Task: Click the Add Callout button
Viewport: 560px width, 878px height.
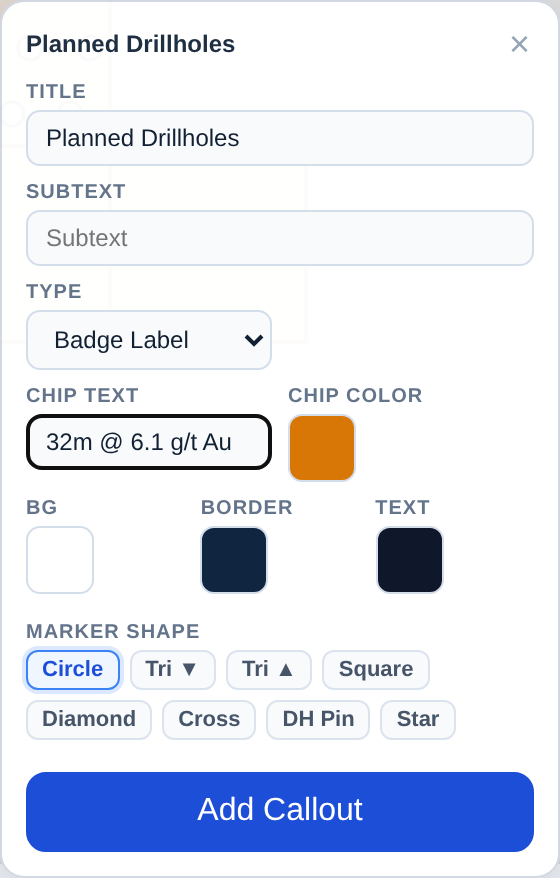Action: pos(280,812)
